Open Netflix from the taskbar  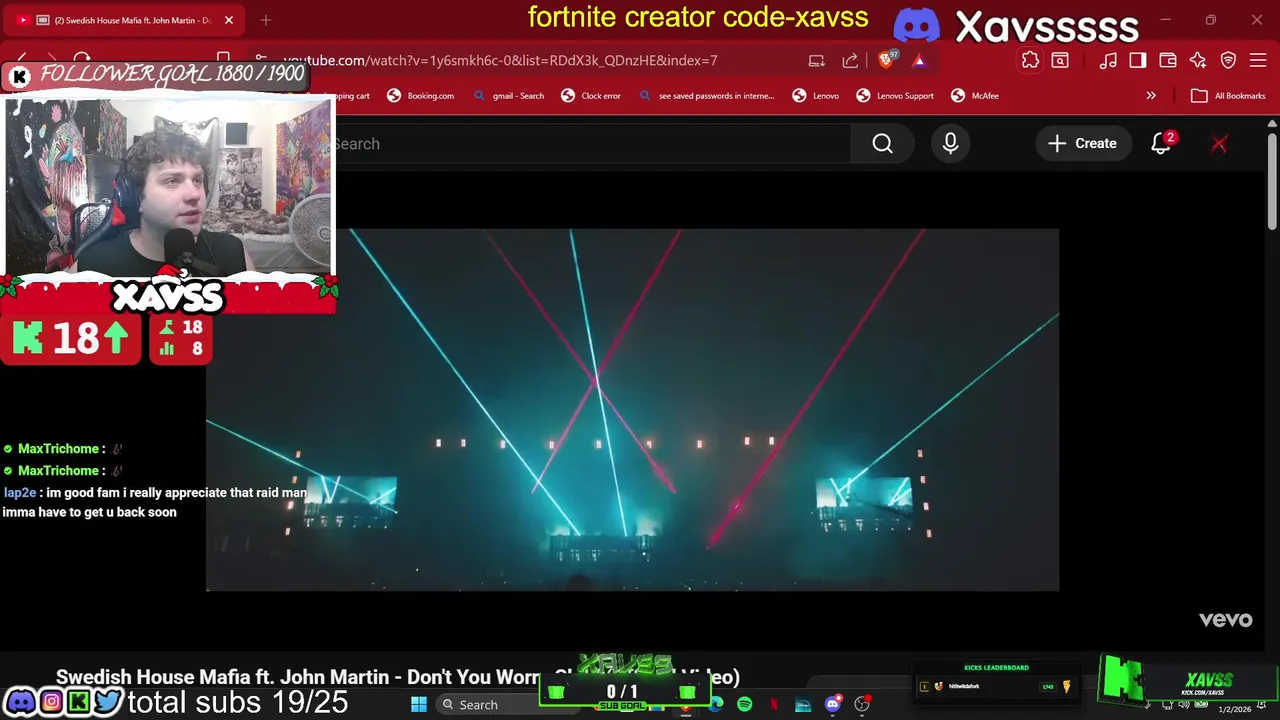774,704
